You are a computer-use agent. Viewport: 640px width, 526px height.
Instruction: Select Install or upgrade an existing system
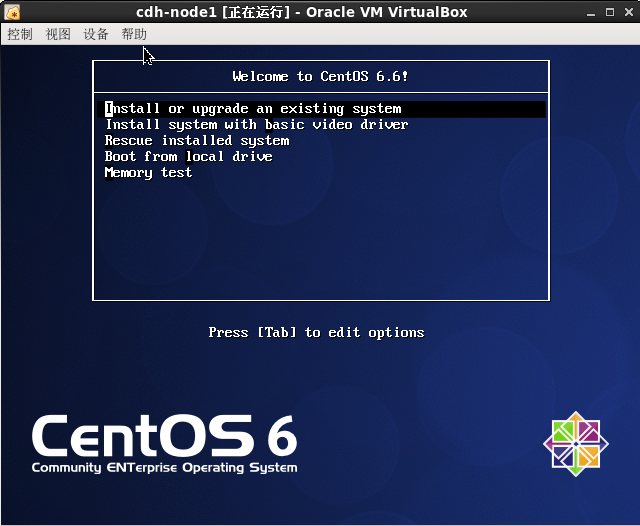(x=321, y=109)
